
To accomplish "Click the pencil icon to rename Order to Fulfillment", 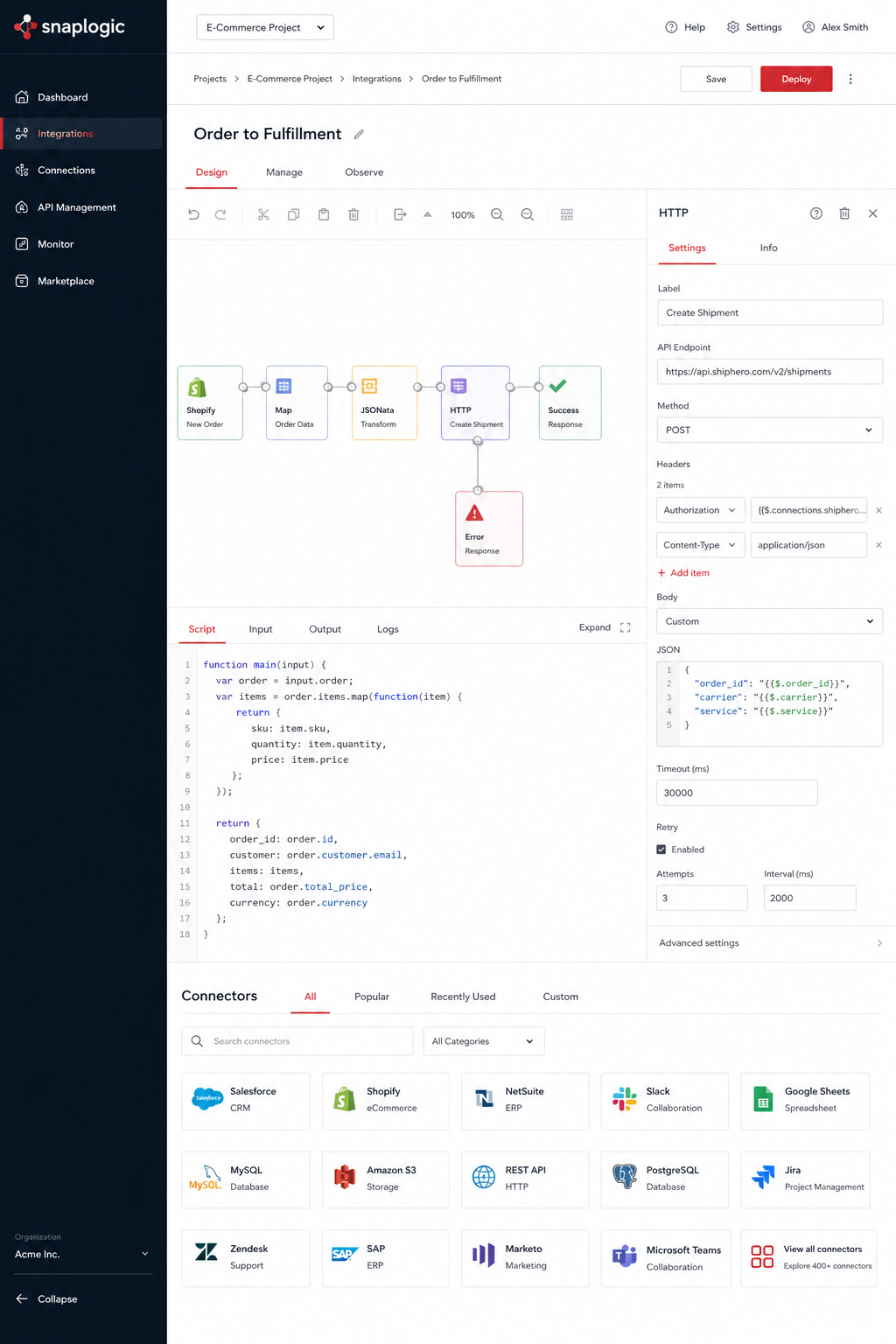I will (359, 134).
